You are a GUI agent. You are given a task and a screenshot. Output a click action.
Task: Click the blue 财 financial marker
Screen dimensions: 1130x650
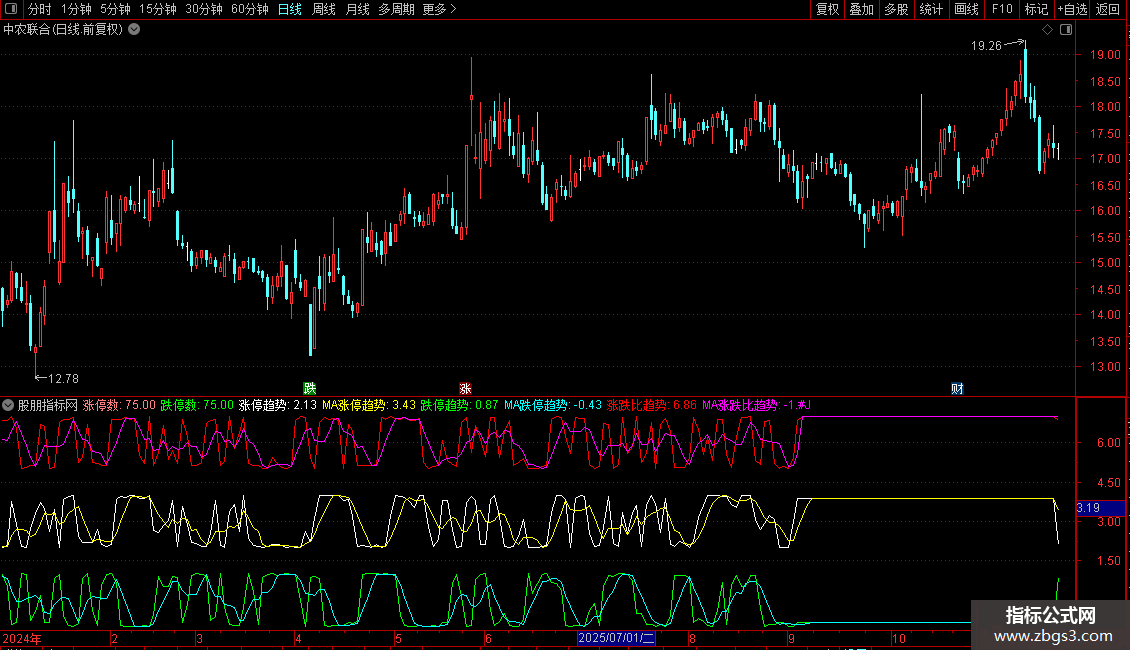(x=957, y=388)
